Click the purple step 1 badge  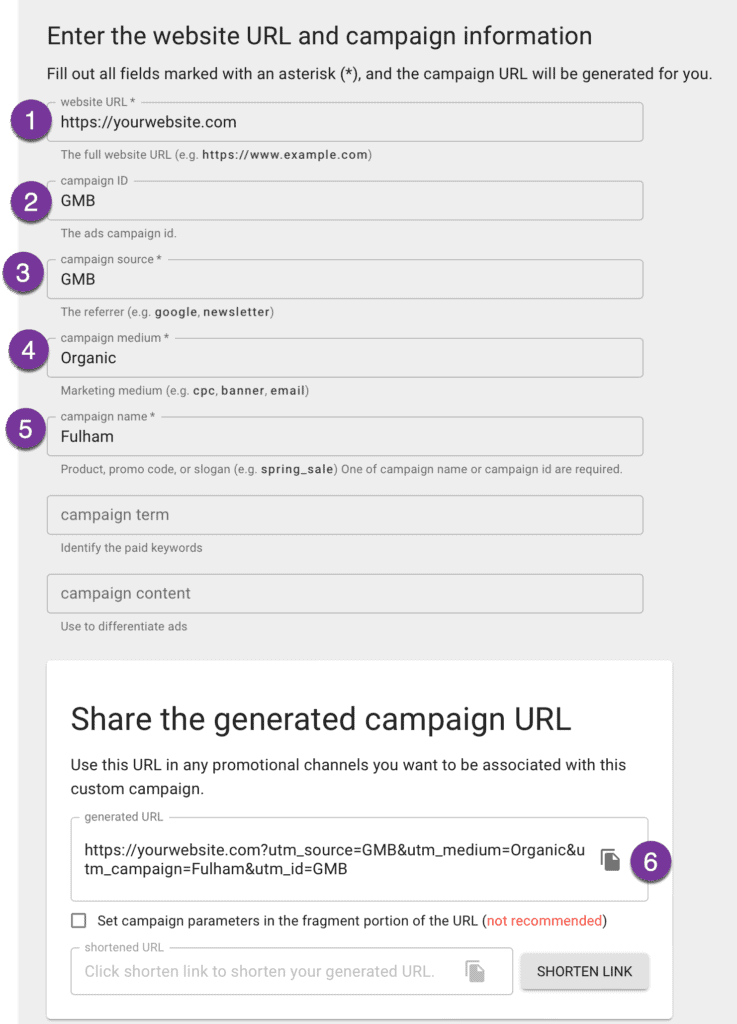click(31, 122)
